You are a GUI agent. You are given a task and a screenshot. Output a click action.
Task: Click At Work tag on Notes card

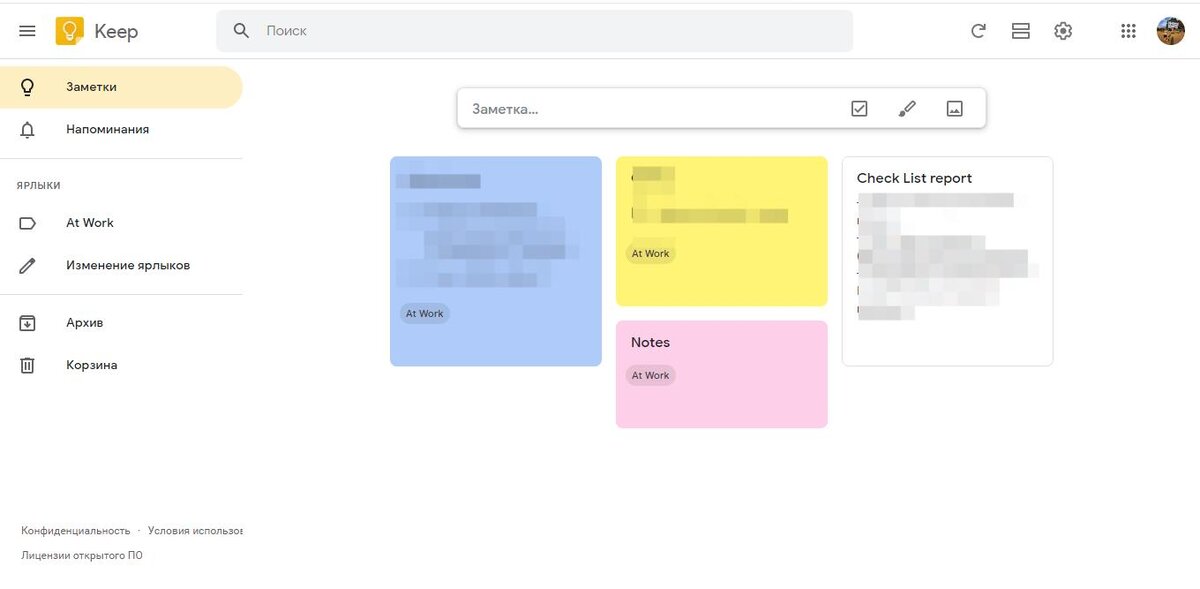click(650, 376)
